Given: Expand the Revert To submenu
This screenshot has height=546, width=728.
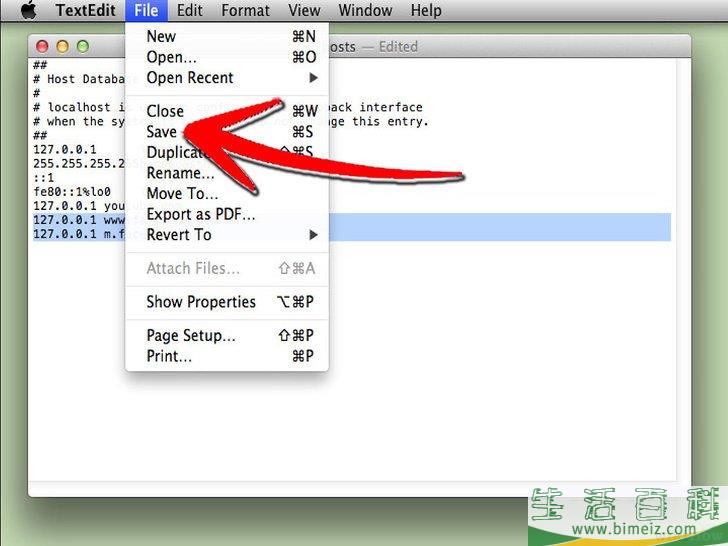Looking at the screenshot, I should point(227,234).
